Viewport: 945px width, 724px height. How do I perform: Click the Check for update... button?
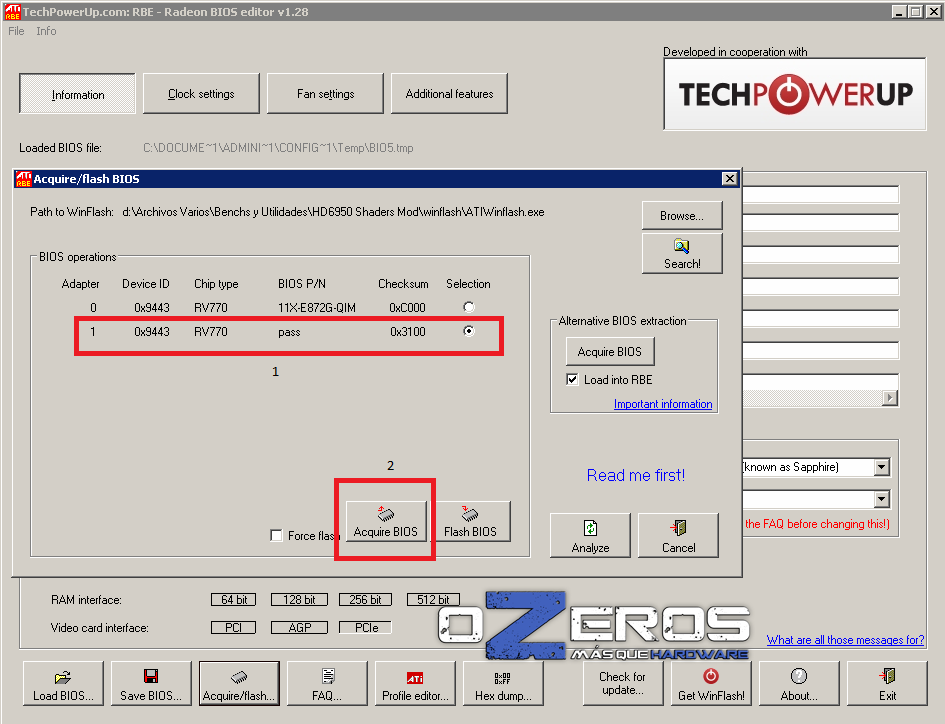[623, 683]
